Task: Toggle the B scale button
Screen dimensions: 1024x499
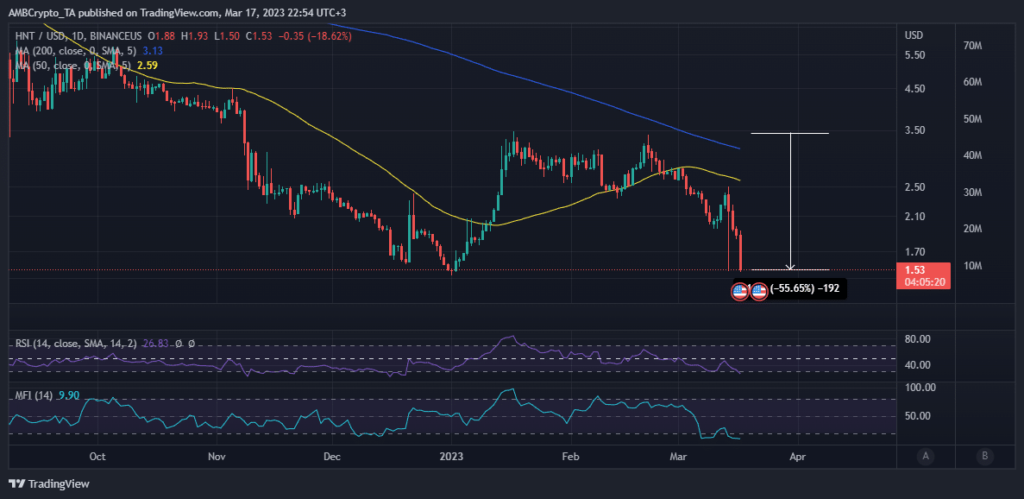Action: coord(985,456)
